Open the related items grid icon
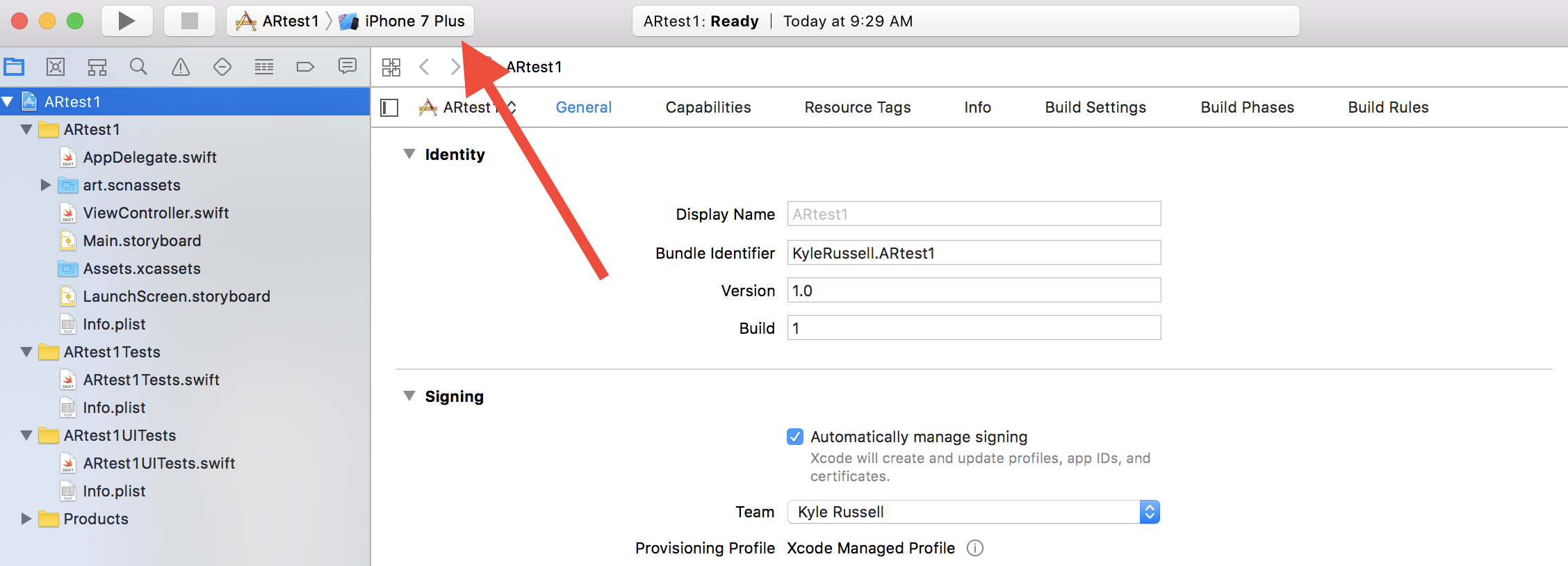Screen dimensions: 1568x566 pos(391,67)
